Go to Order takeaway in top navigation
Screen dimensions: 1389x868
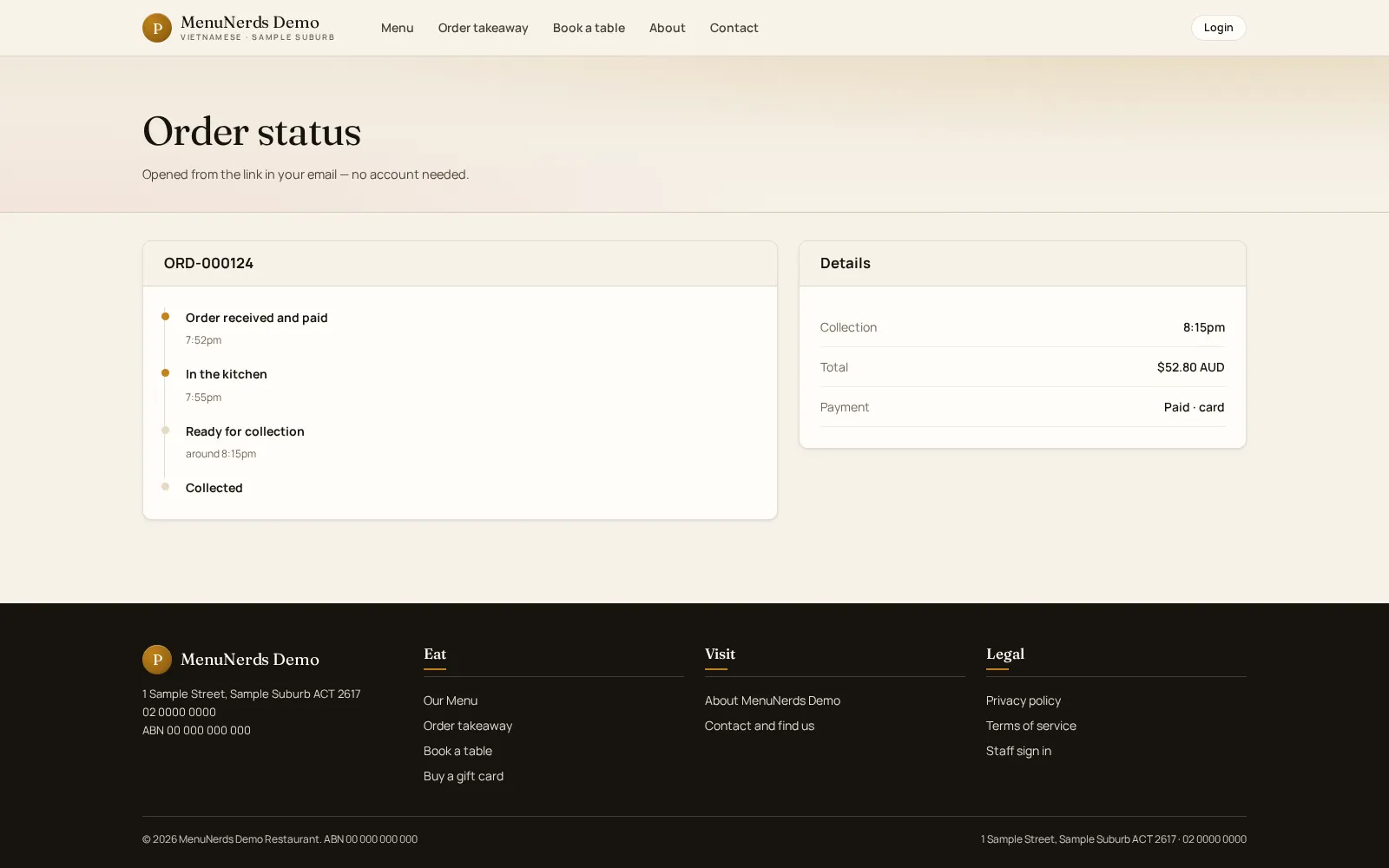483,28
